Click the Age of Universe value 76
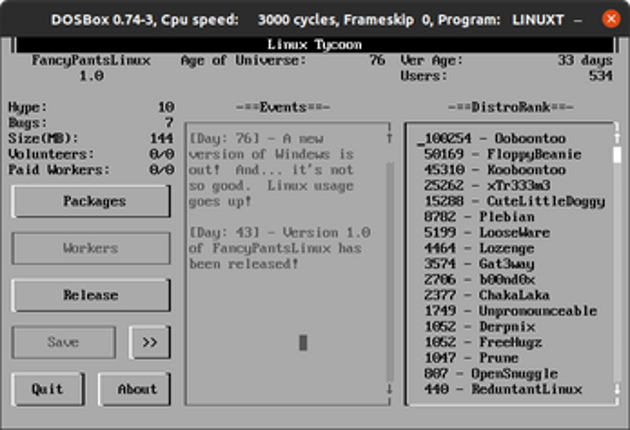 tap(378, 60)
